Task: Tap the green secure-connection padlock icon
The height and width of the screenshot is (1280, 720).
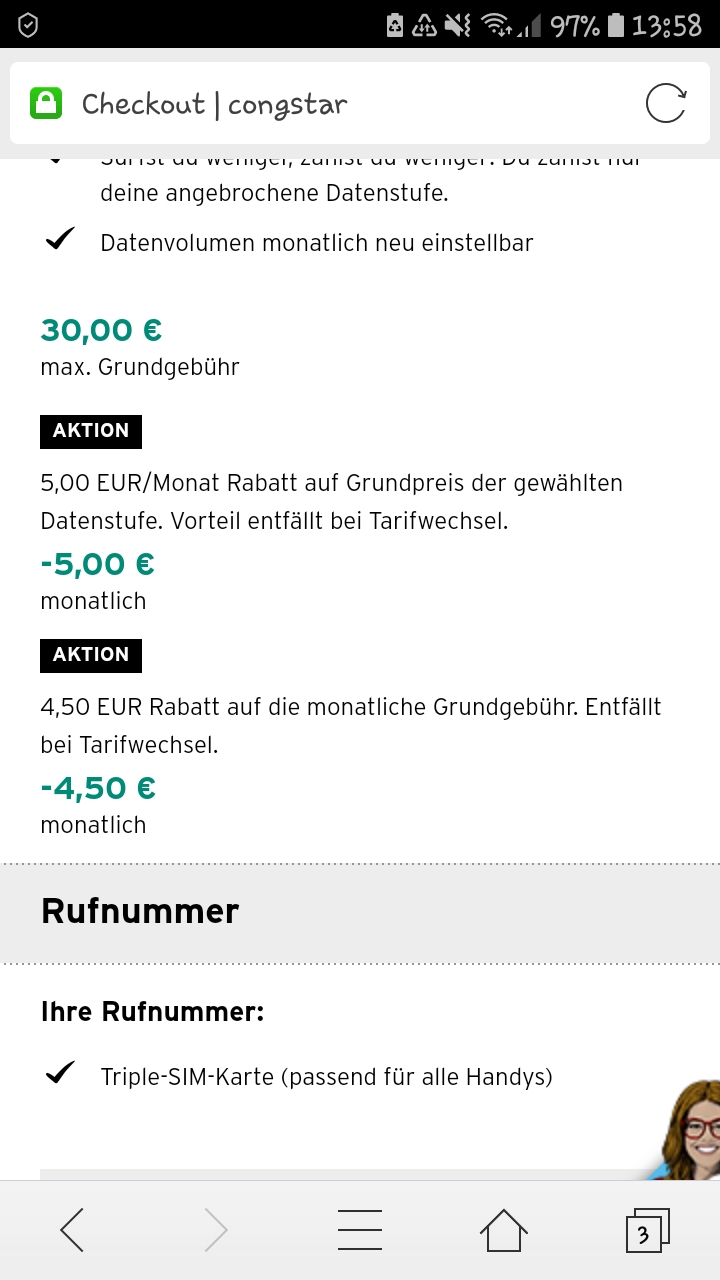Action: [46, 103]
